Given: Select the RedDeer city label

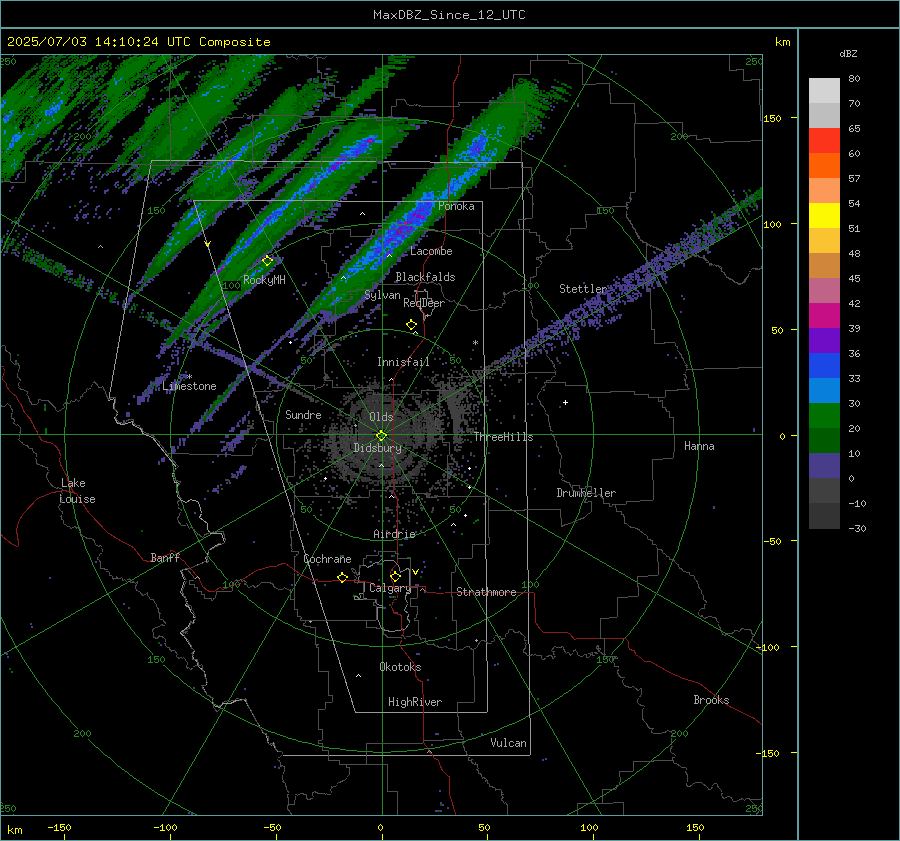Looking at the screenshot, I should 424,303.
